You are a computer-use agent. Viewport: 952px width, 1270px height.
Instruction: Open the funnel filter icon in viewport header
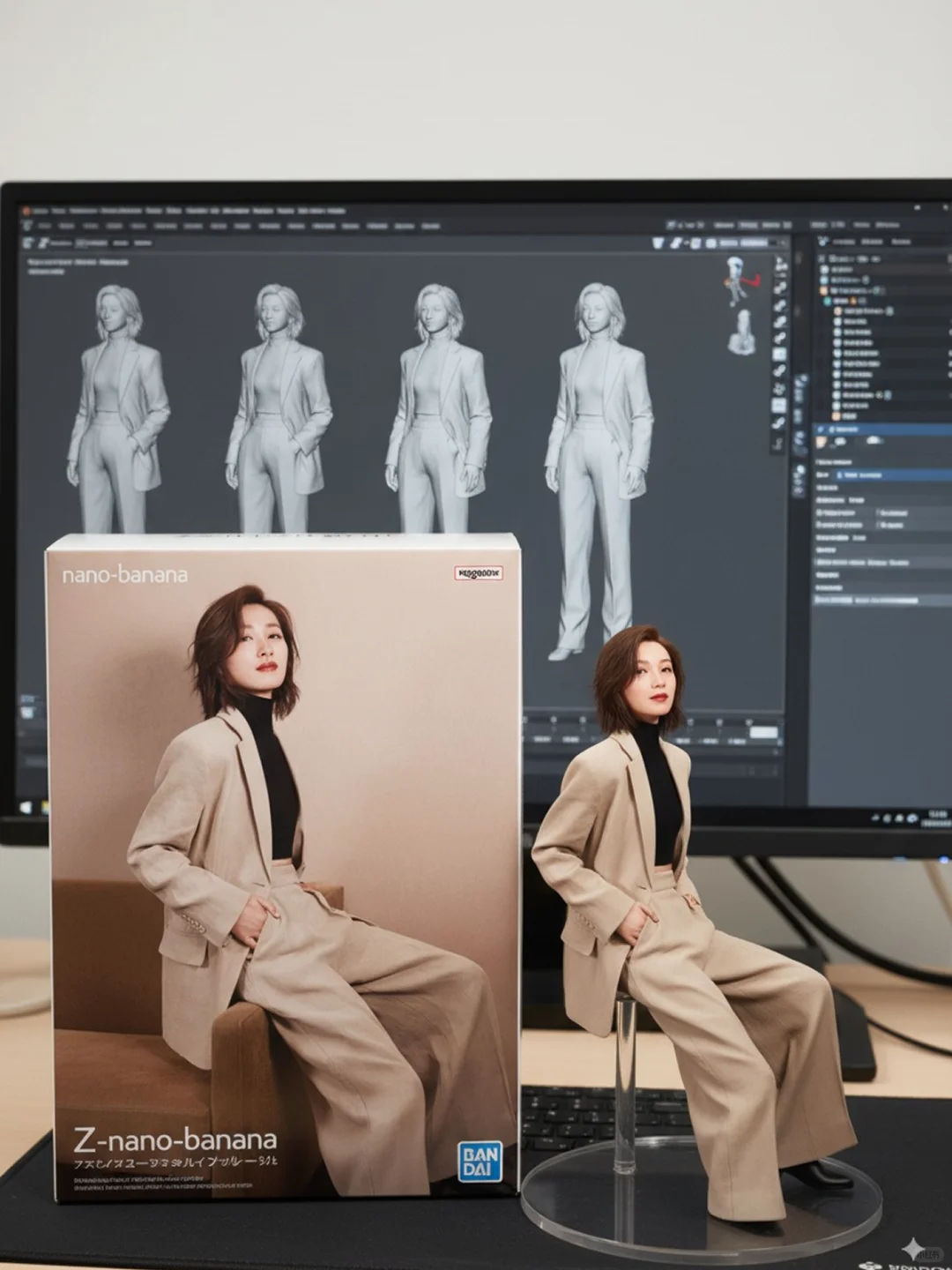coord(658,243)
